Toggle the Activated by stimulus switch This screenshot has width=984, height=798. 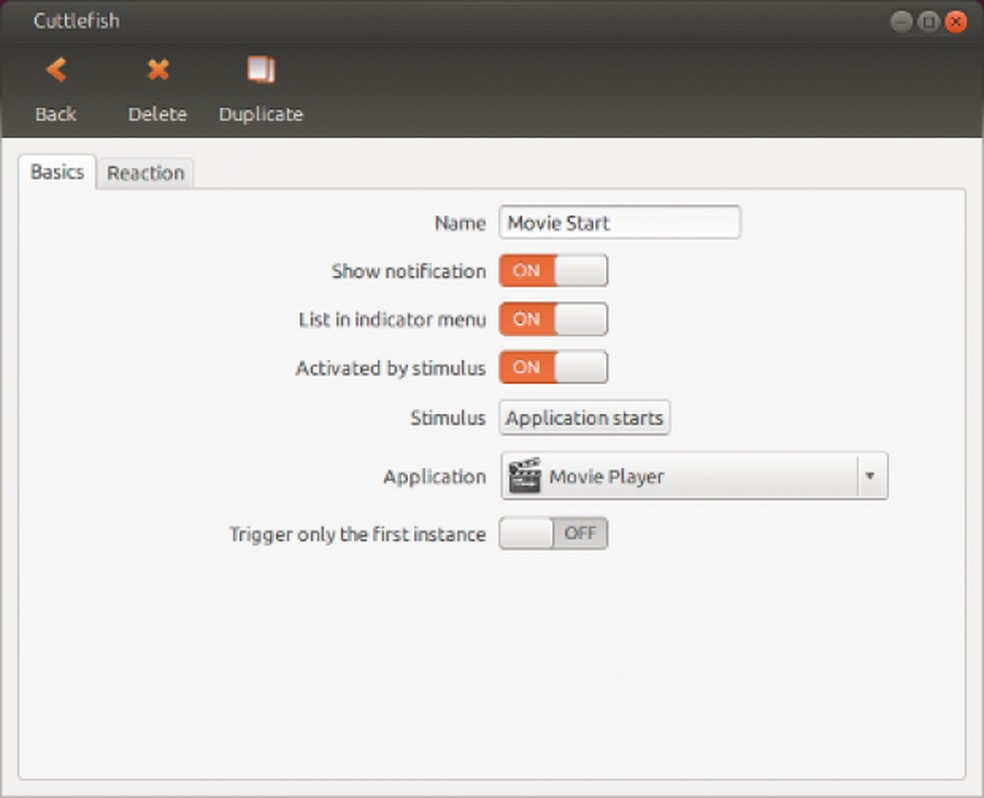point(554,367)
